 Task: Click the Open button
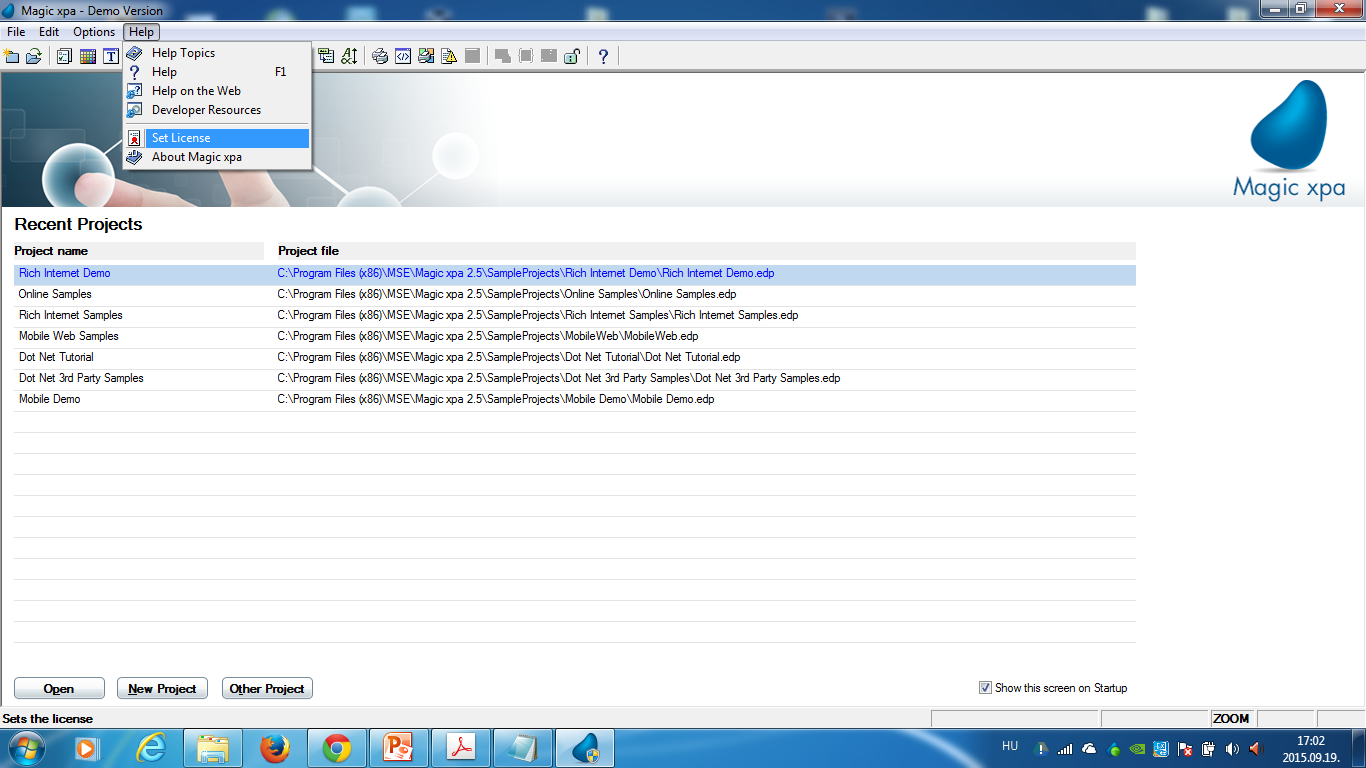(59, 688)
